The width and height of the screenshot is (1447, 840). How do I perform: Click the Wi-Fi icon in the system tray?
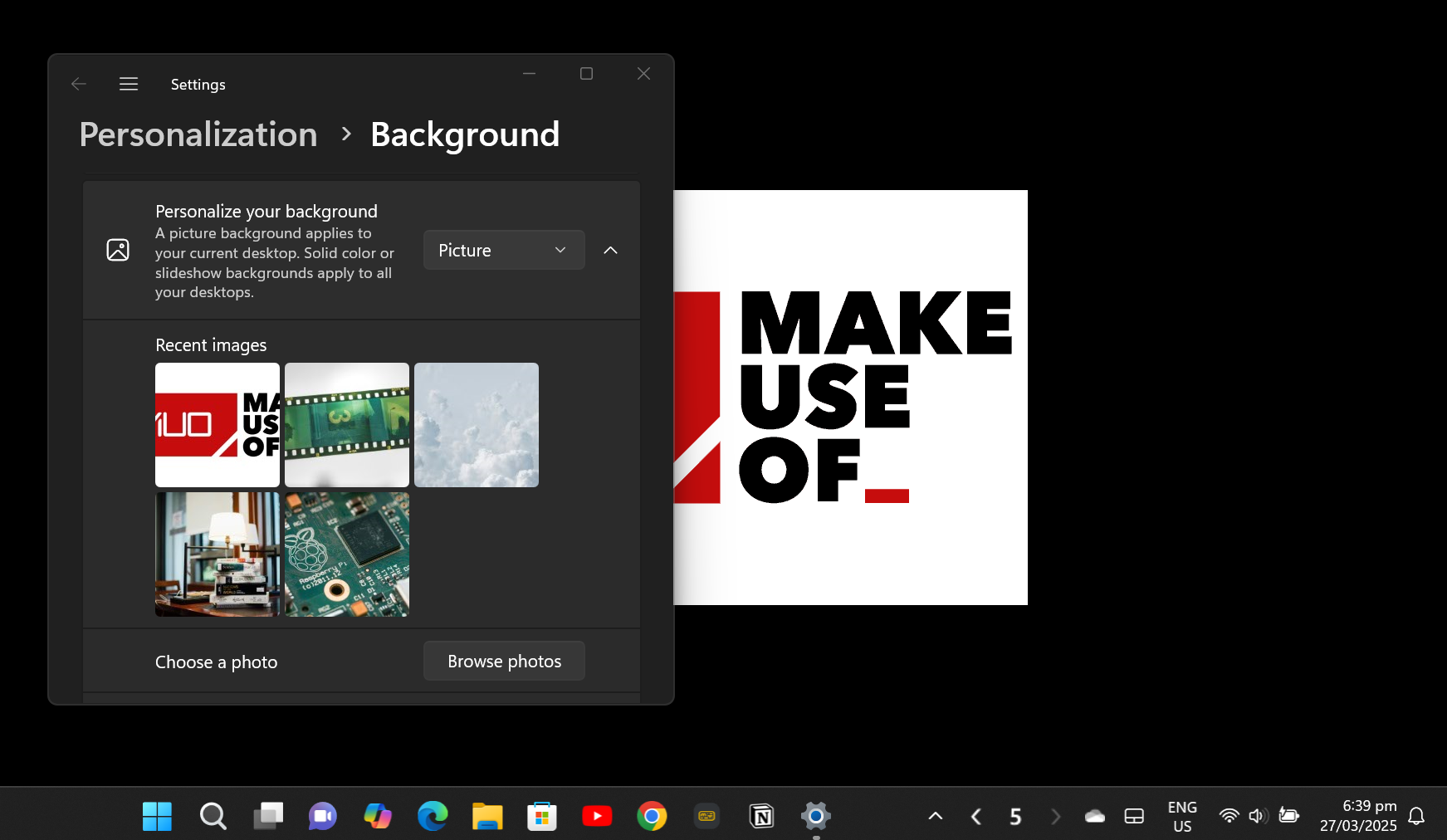(x=1228, y=816)
